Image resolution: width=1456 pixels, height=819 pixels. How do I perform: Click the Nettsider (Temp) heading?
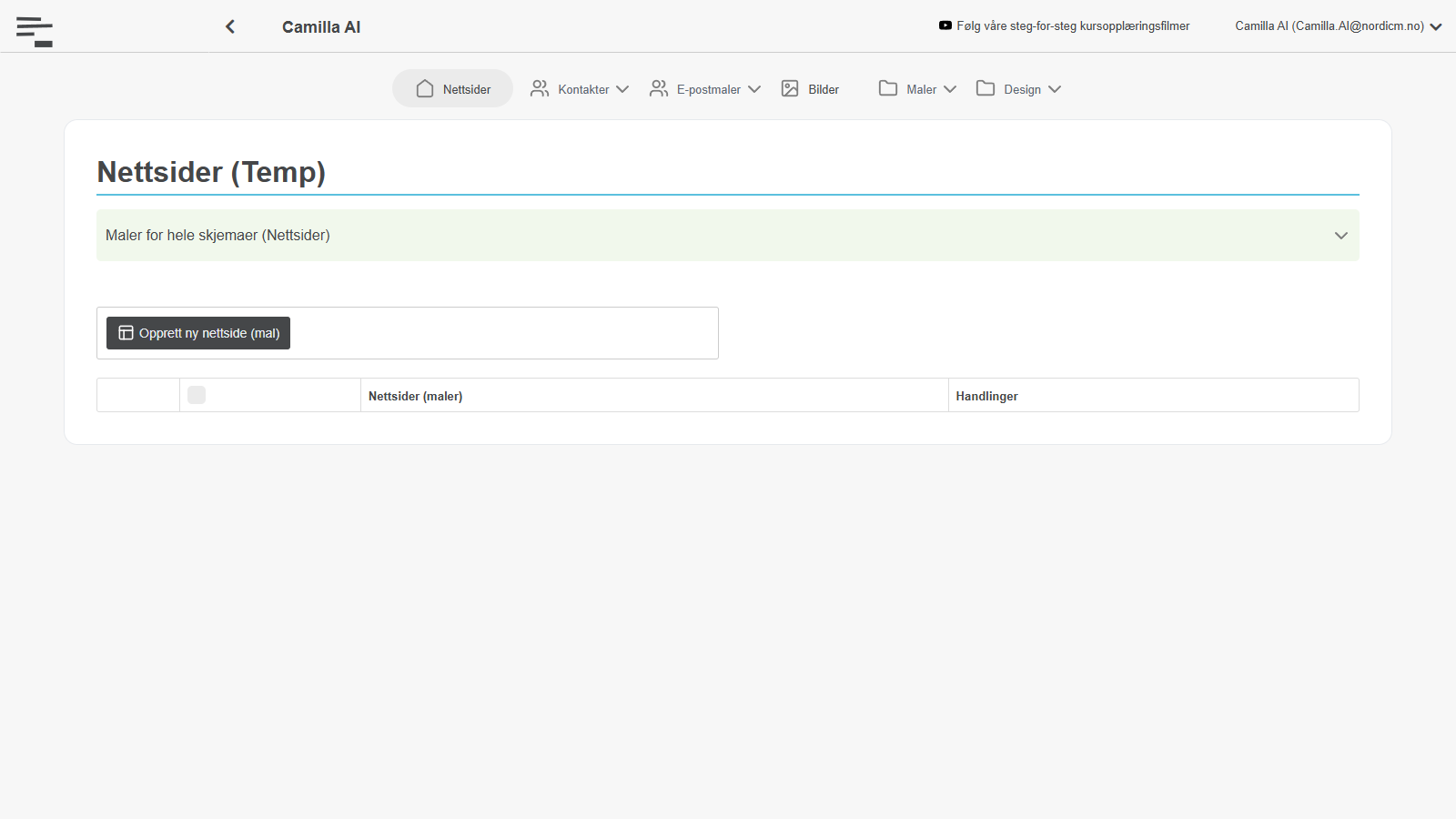pos(211,172)
